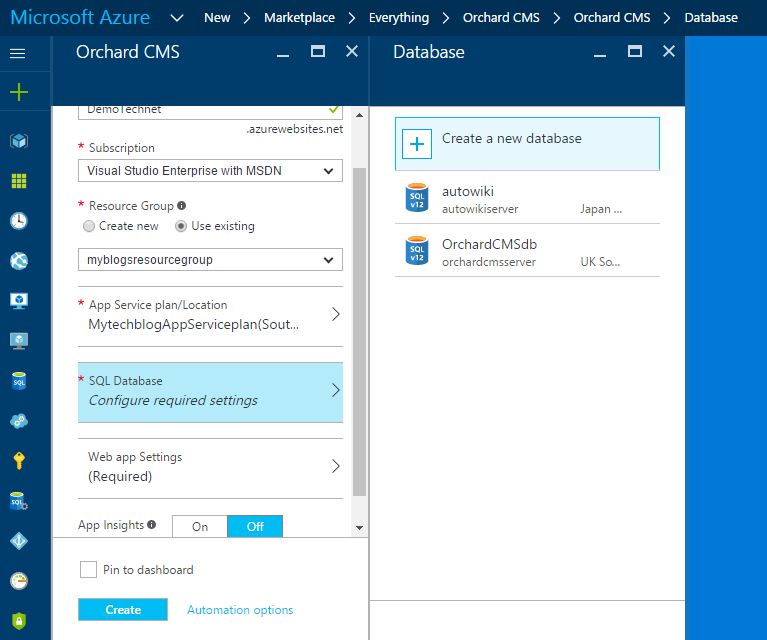Click the scrollbar up arrow
The image size is (767, 640).
360,115
